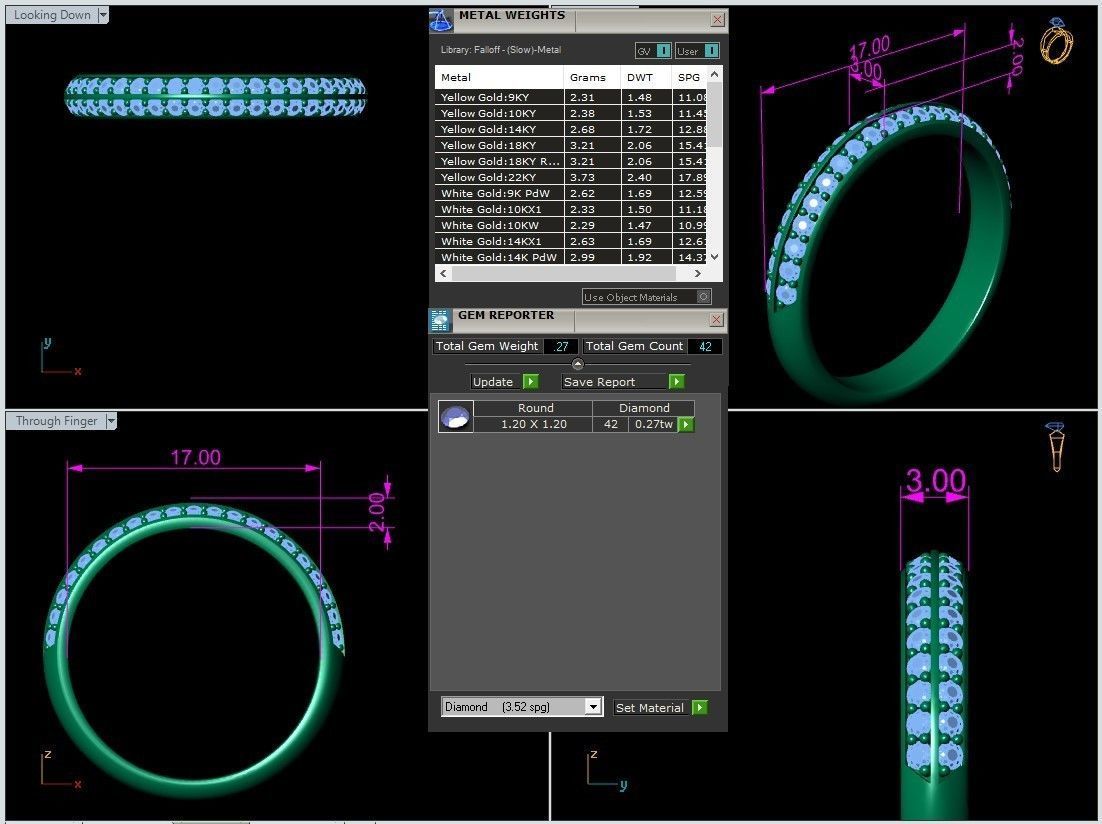The width and height of the screenshot is (1102, 824).
Task: Click the green arrow next to Update
Action: (531, 382)
